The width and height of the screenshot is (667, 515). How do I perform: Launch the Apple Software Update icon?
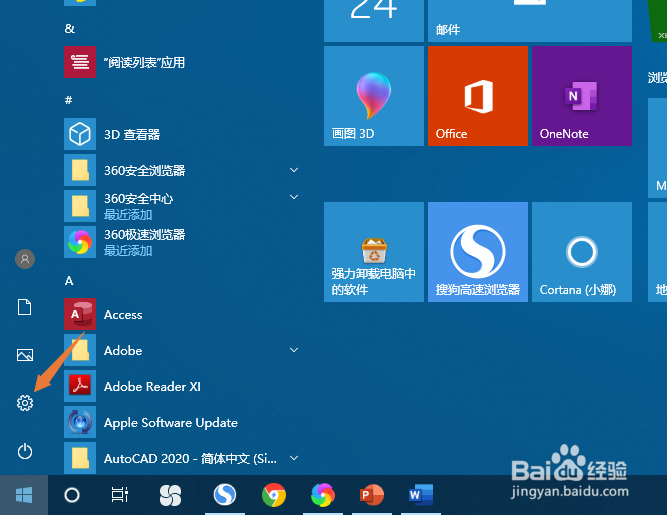pos(80,422)
